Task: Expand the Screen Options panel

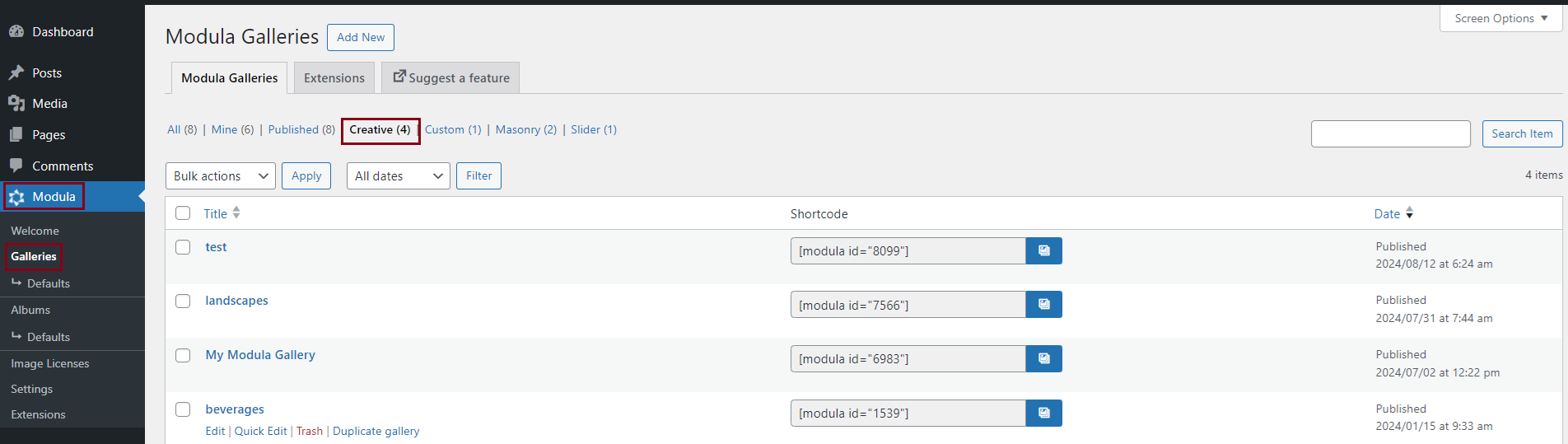Action: (1500, 18)
